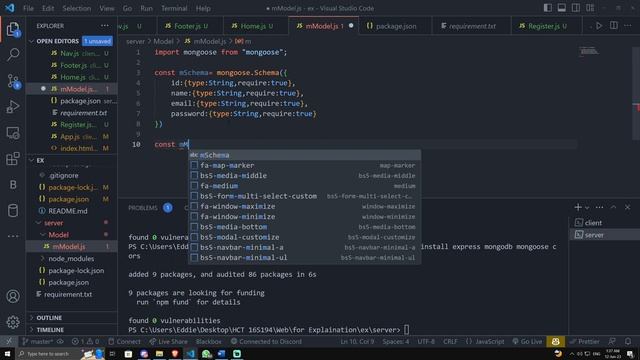Open Explorer Views and More Actions
Image resolution: width=640 pixels, height=360 pixels.
coord(105,26)
